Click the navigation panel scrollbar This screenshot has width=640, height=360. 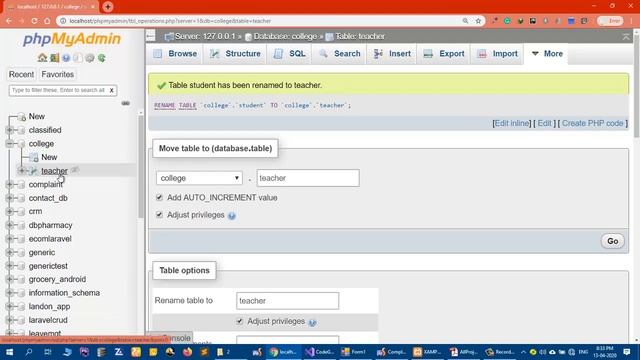coord(141,167)
